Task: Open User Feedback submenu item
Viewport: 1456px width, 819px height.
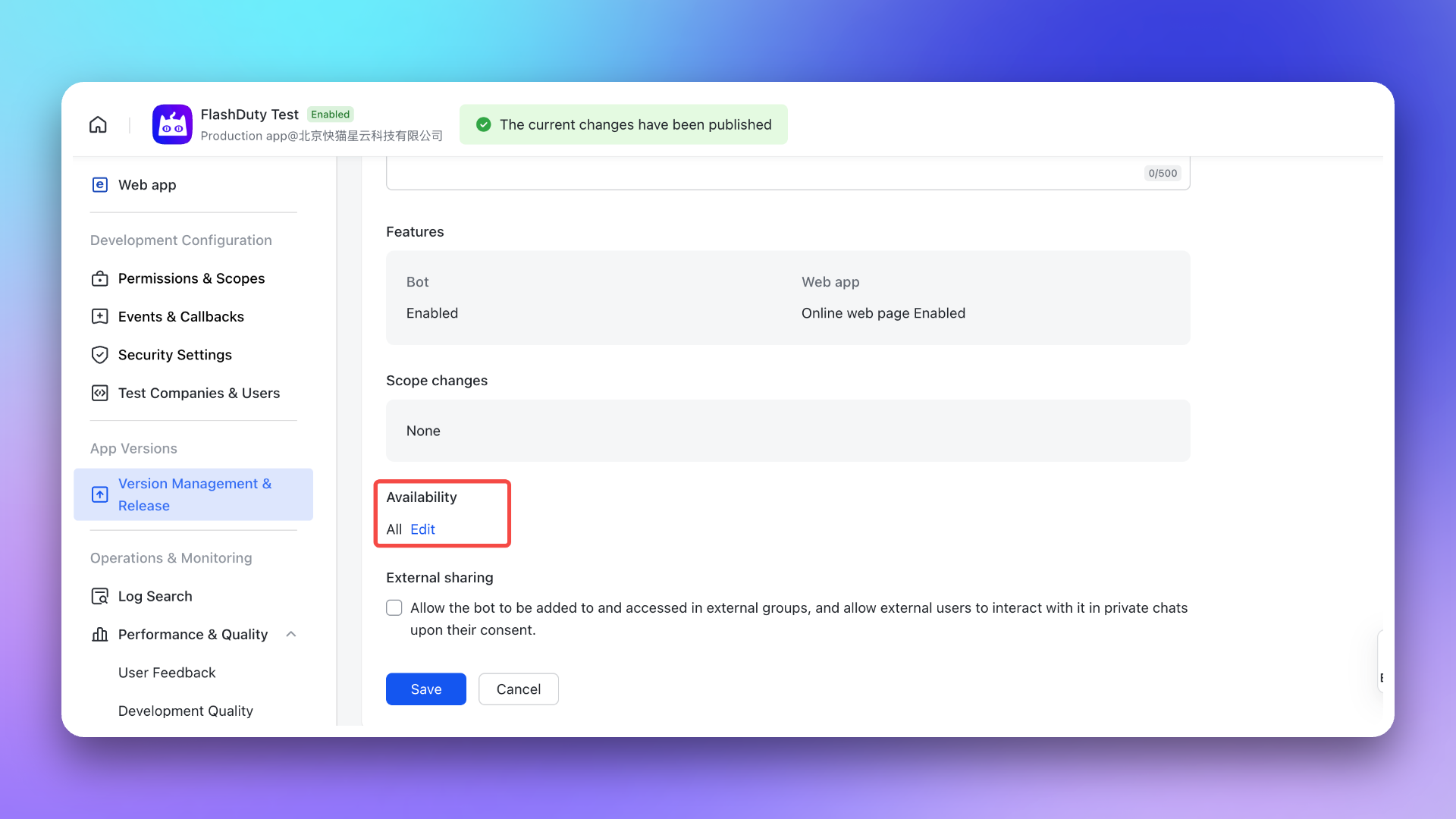Action: point(167,673)
